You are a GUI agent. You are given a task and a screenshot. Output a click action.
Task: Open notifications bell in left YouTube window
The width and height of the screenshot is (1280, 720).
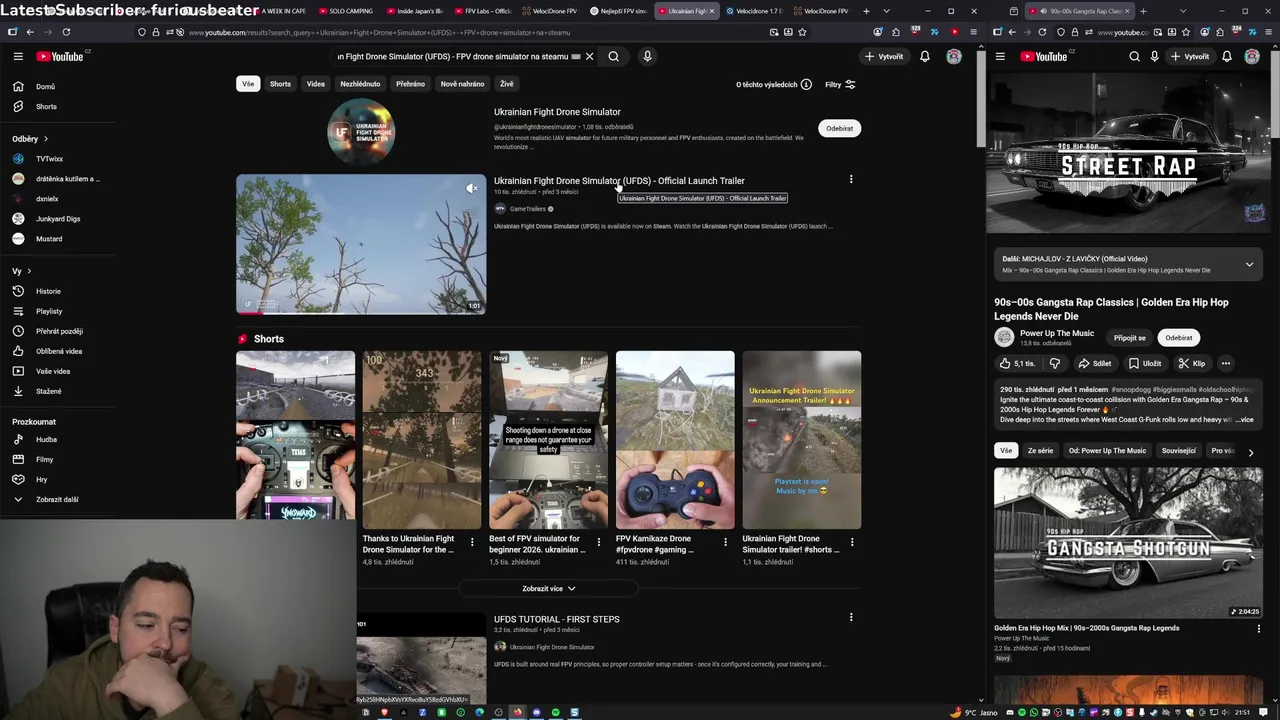point(925,56)
